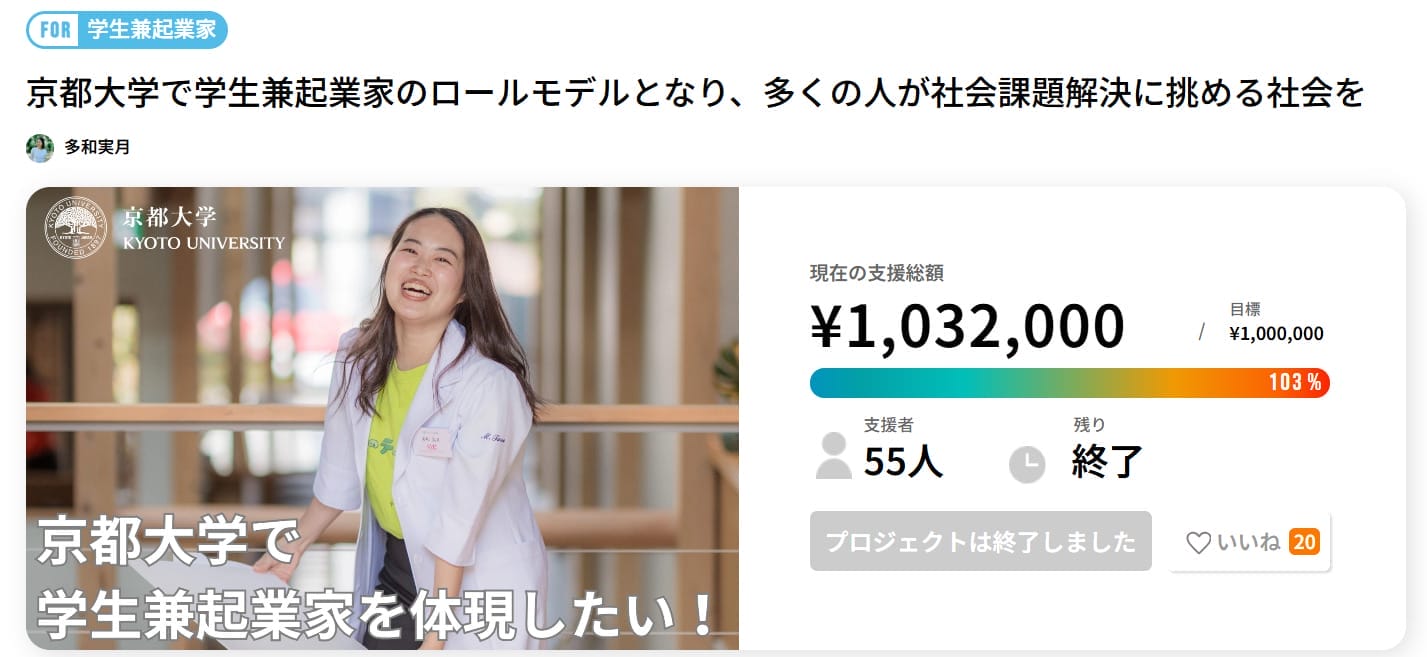Click the 55人 supporters count
Image resolution: width=1427 pixels, height=657 pixels.
tap(903, 460)
